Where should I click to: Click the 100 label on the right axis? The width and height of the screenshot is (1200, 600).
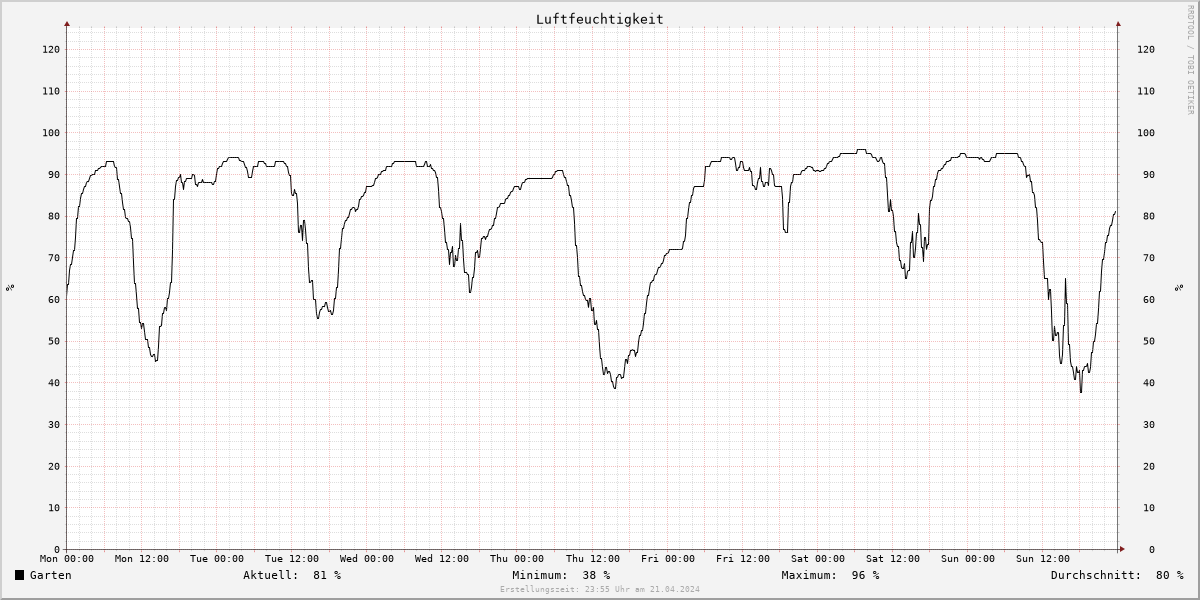click(x=1147, y=133)
